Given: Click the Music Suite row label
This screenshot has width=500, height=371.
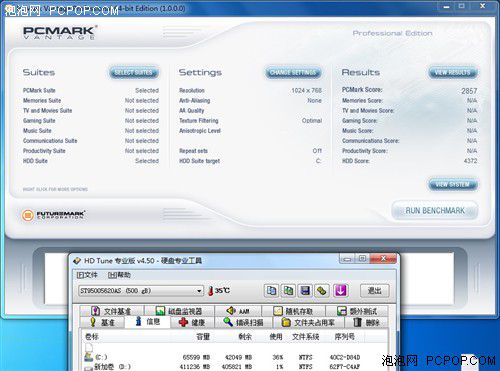Looking at the screenshot, I should (x=37, y=131).
